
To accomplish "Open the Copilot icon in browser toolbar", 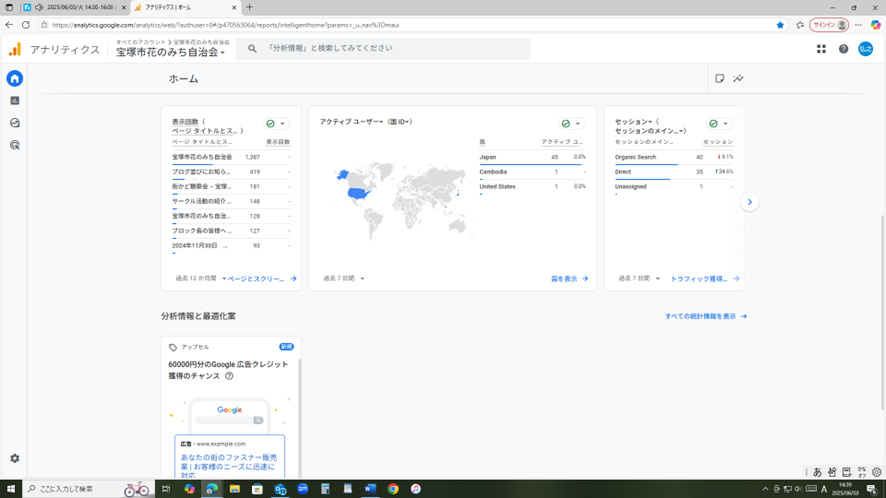I will [x=875, y=25].
